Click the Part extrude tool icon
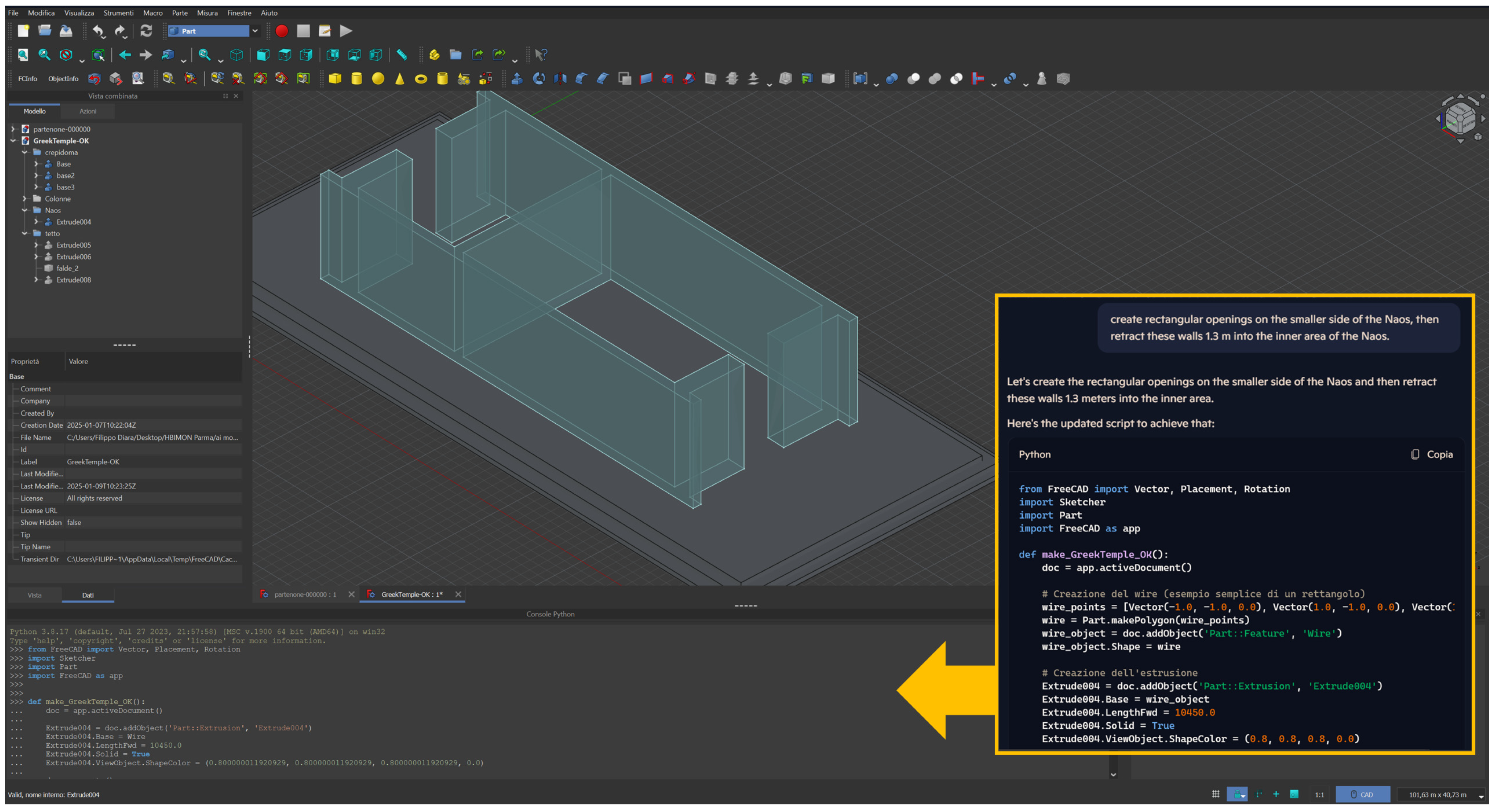 517,78
